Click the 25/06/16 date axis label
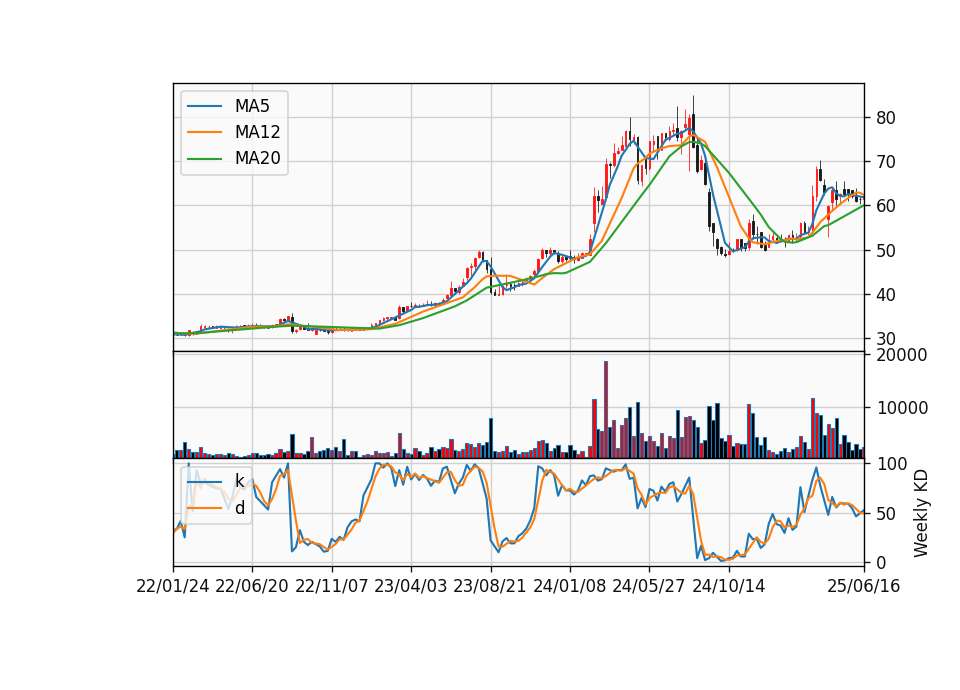Image resolution: width=960 pixels, height=690 pixels. click(864, 587)
